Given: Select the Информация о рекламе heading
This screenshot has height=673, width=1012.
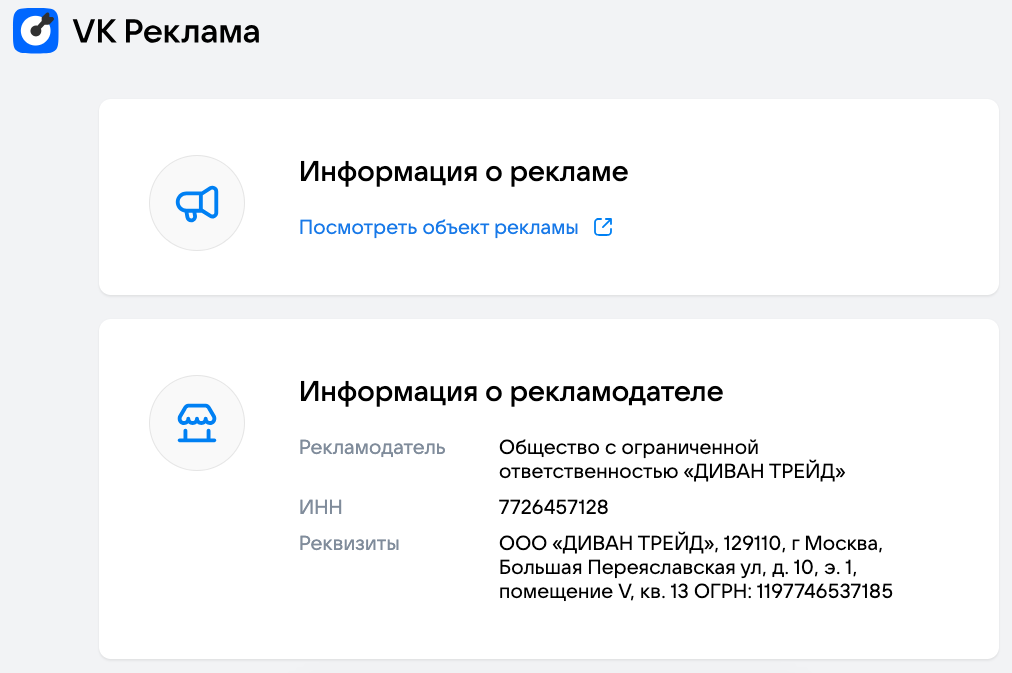Looking at the screenshot, I should (x=463, y=172).
